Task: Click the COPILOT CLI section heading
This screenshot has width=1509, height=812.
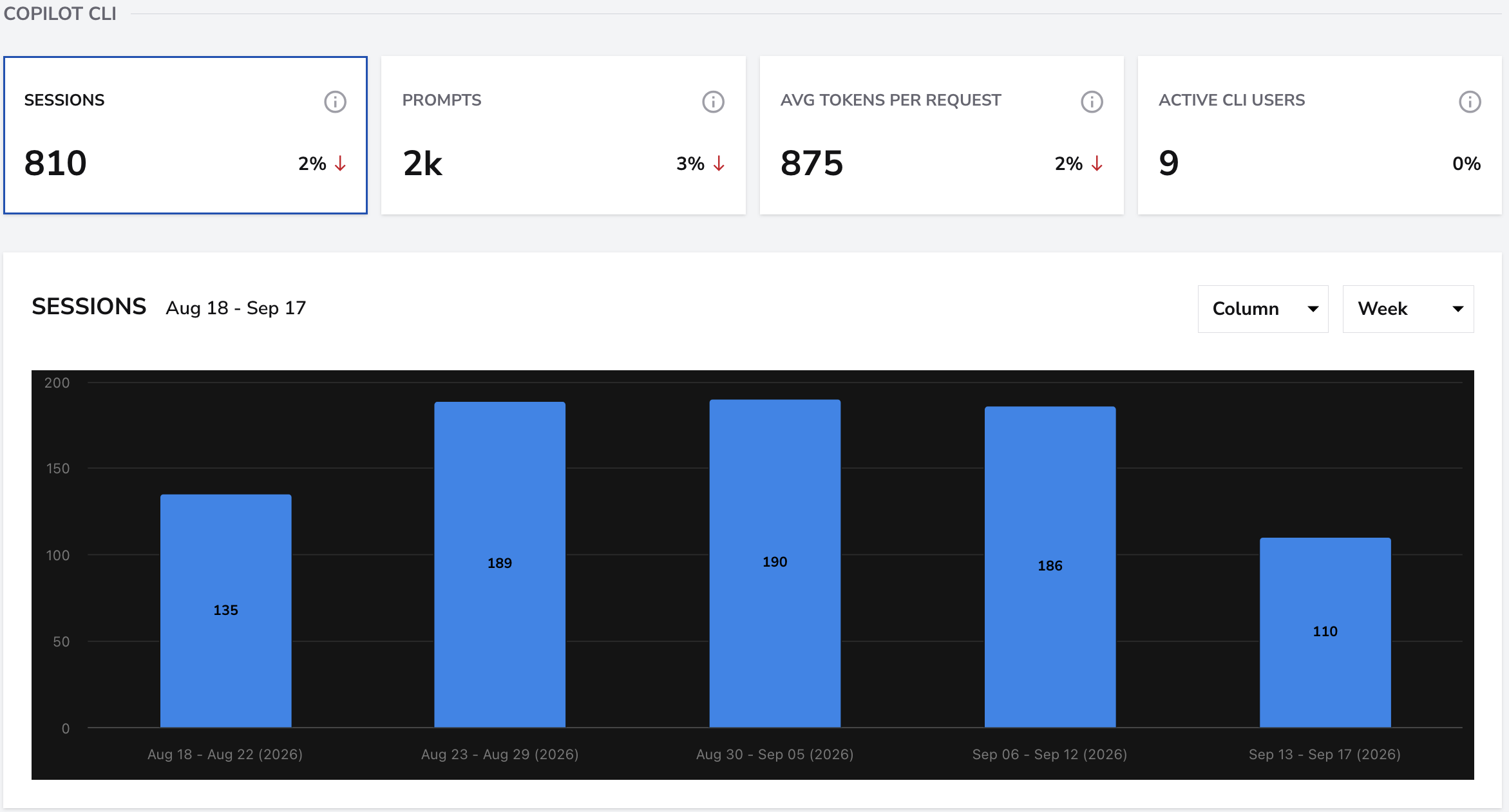Action: pyautogui.click(x=60, y=13)
